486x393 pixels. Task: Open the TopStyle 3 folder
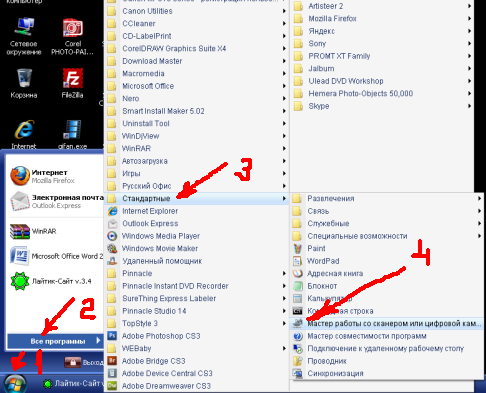click(x=197, y=323)
